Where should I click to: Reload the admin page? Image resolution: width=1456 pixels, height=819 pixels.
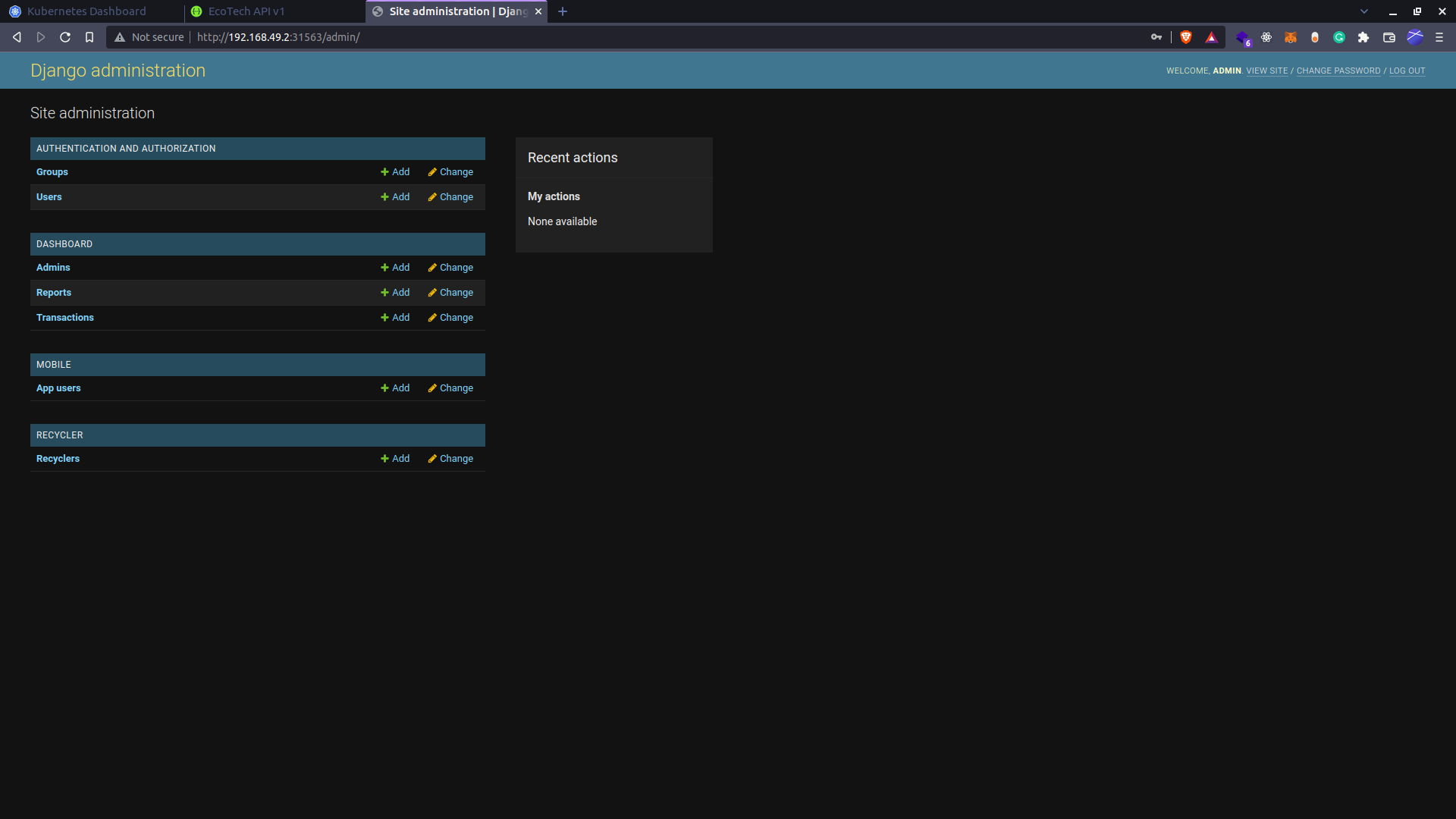tap(65, 37)
